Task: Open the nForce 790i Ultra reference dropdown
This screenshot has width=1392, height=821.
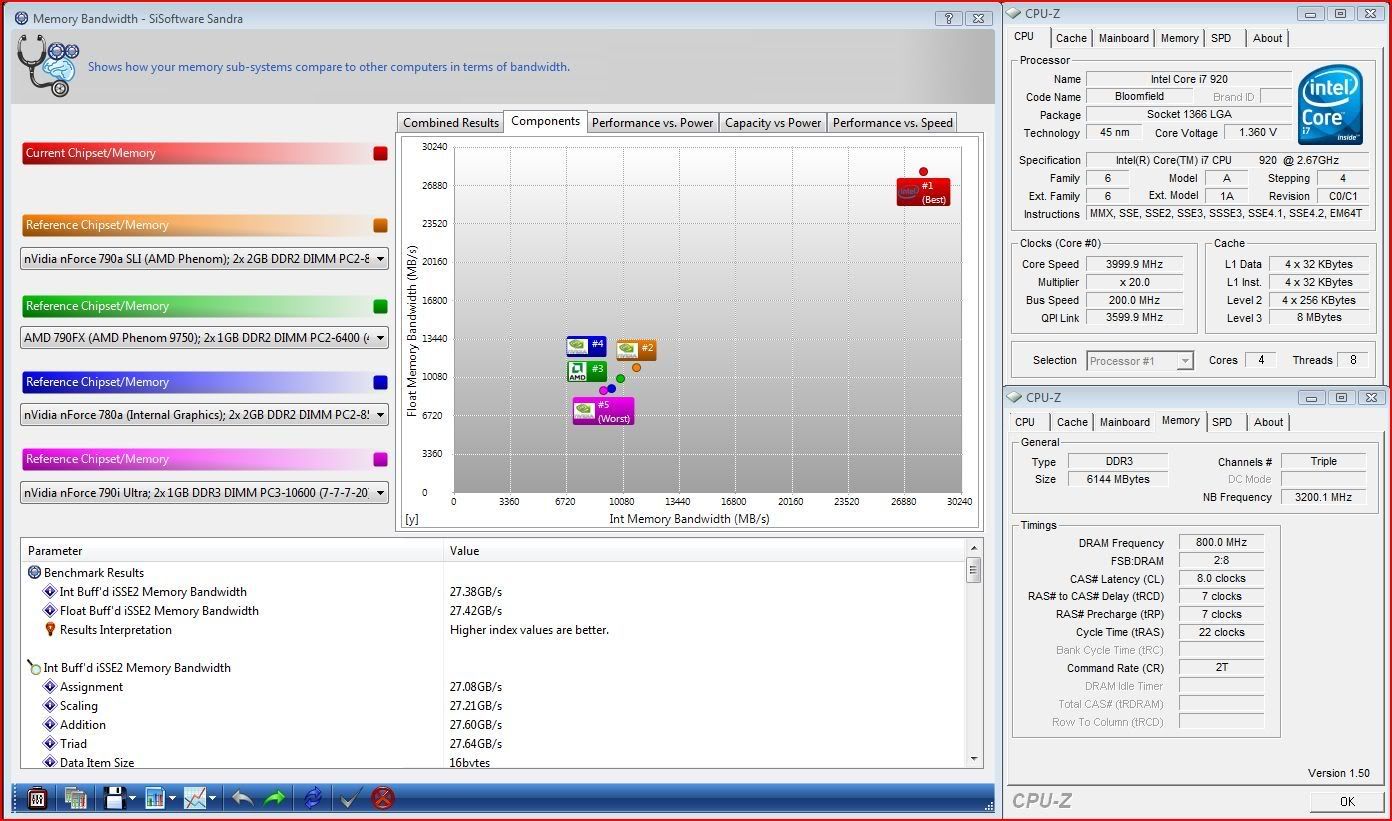Action: click(x=204, y=492)
